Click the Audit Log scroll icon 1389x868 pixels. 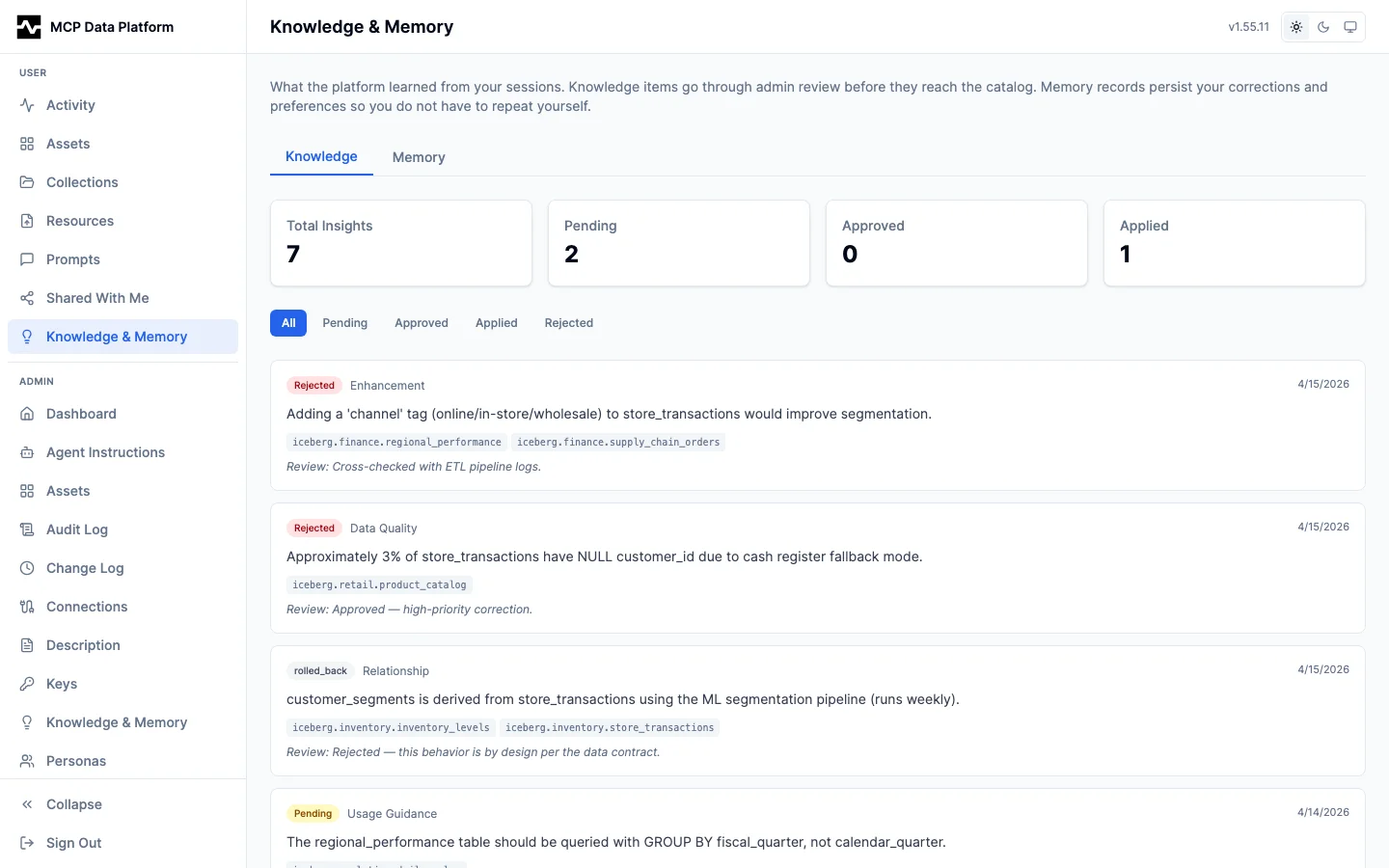(27, 529)
